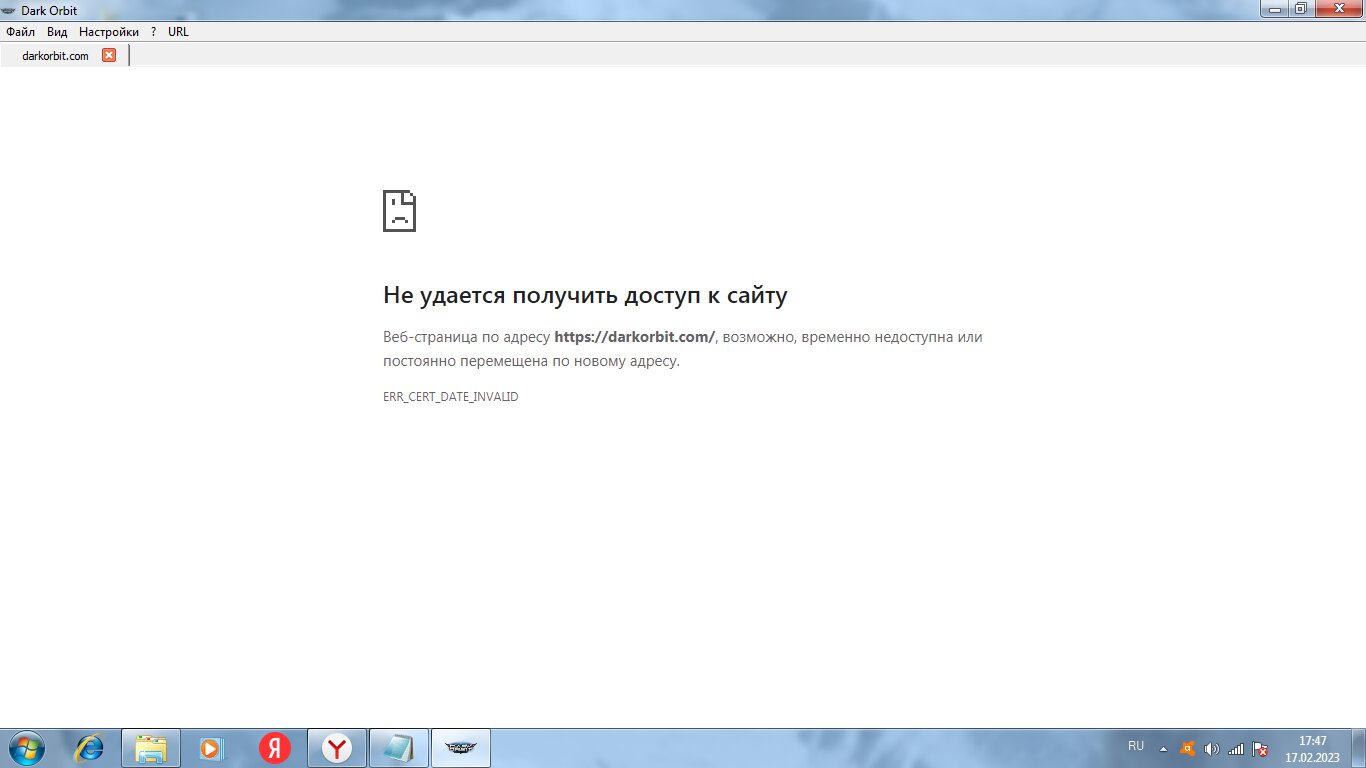
Task: Click the bold https://darkorbit.com/ address text
Action: [635, 337]
